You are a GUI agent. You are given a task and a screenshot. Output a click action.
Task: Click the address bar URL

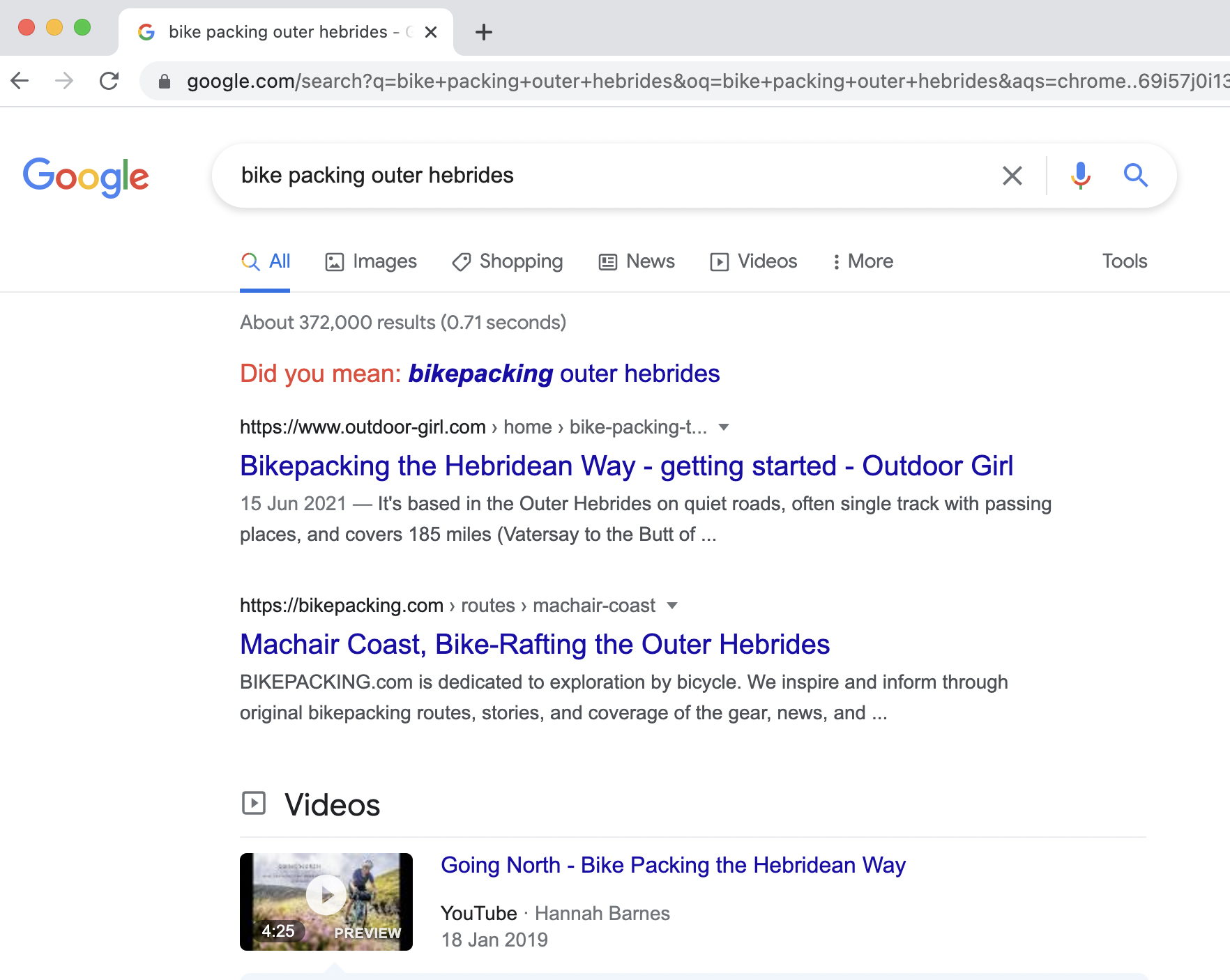tap(707, 82)
